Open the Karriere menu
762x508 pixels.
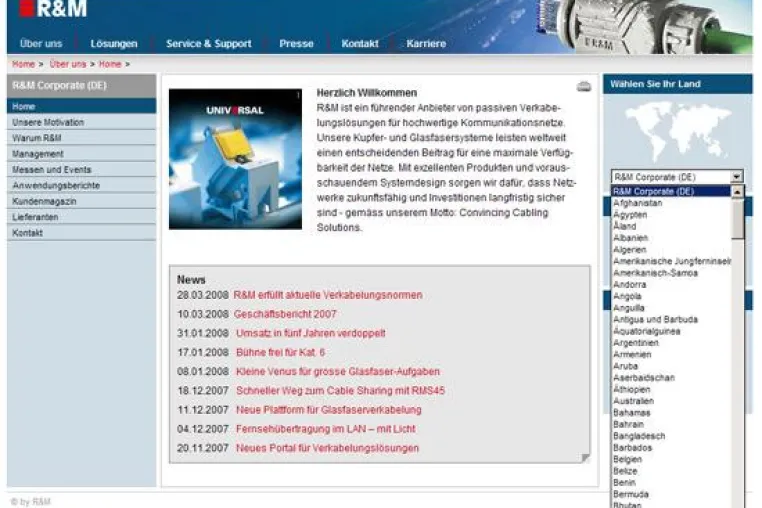click(x=426, y=44)
